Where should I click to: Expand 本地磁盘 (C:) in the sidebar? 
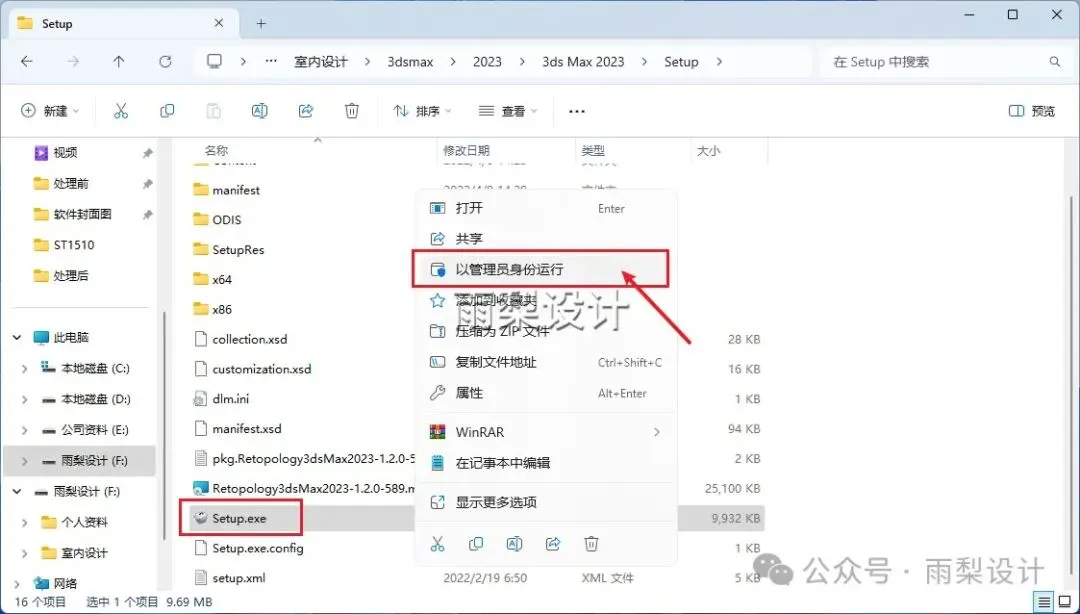25,369
